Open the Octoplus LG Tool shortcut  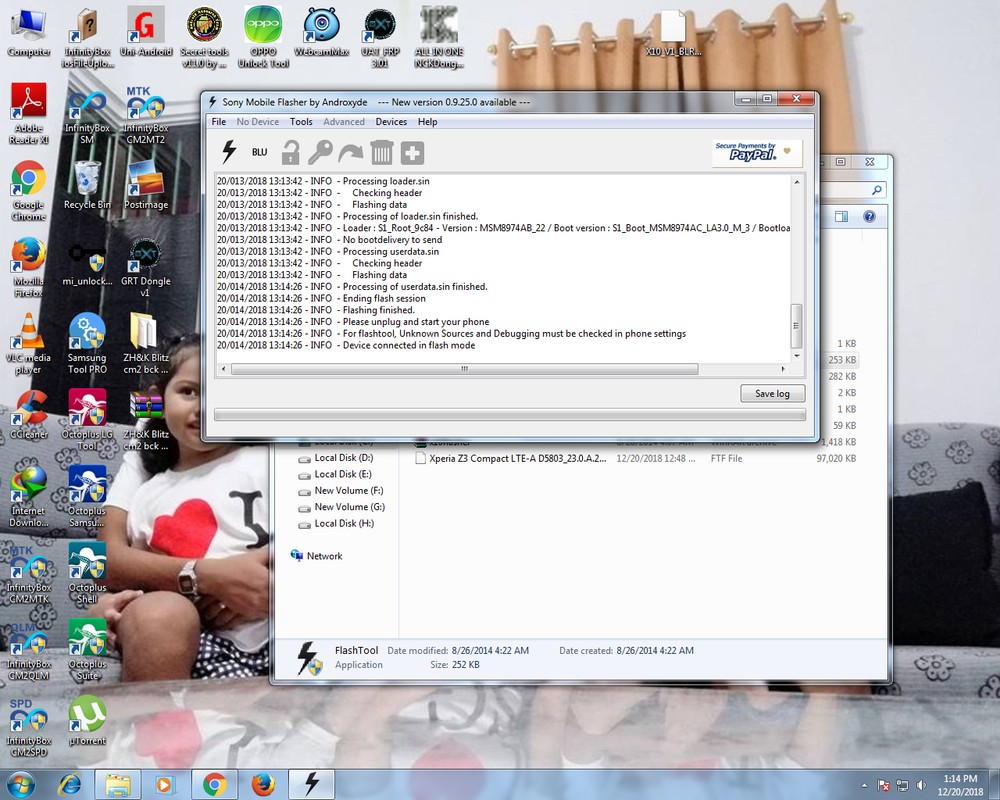point(87,420)
